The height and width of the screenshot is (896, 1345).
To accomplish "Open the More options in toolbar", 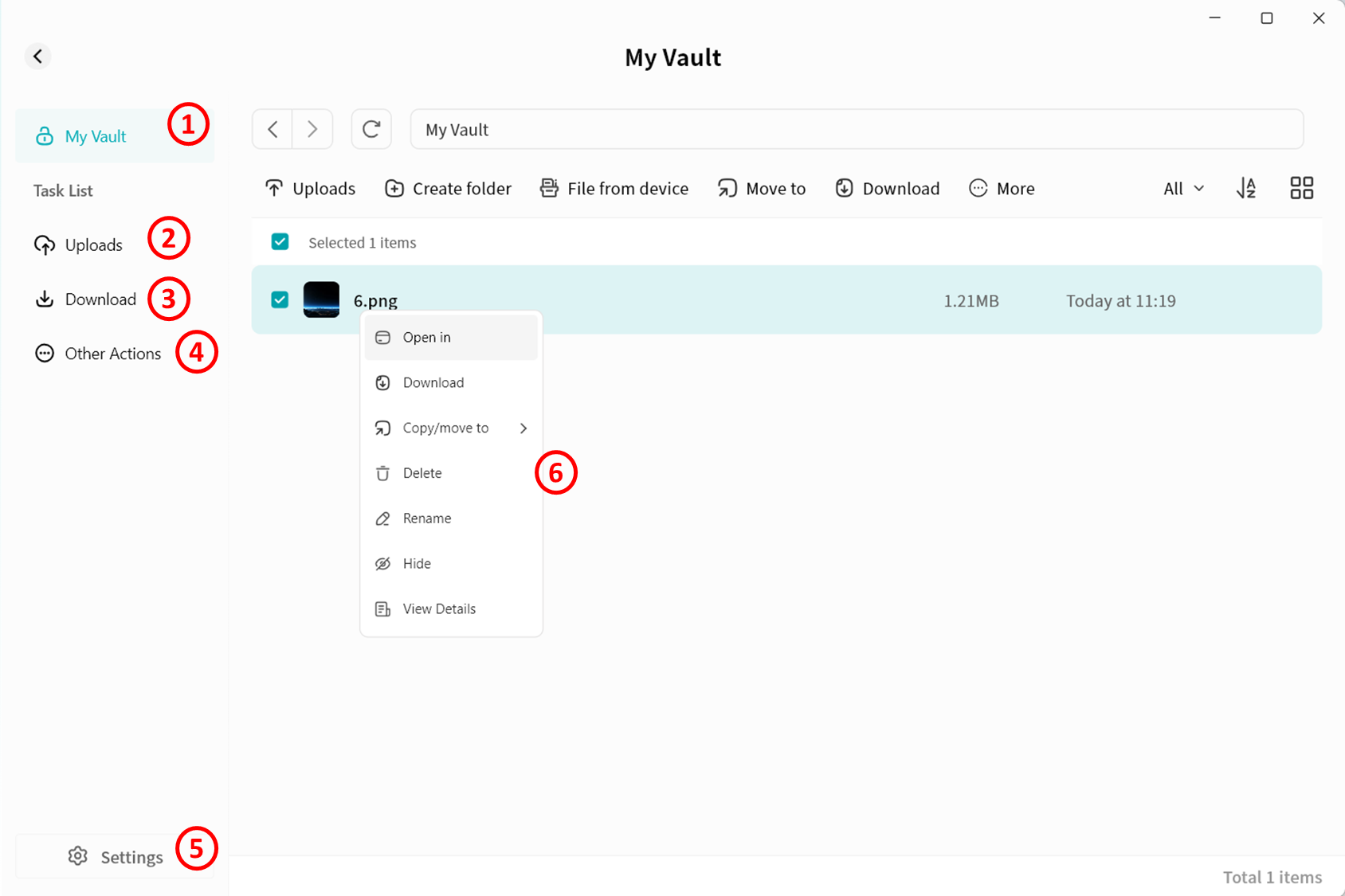I will 1002,189.
